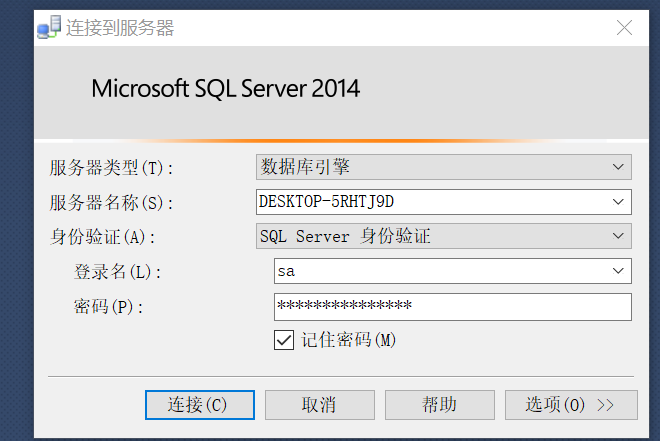Click the 服务器类型(T) label

(x=111, y=168)
